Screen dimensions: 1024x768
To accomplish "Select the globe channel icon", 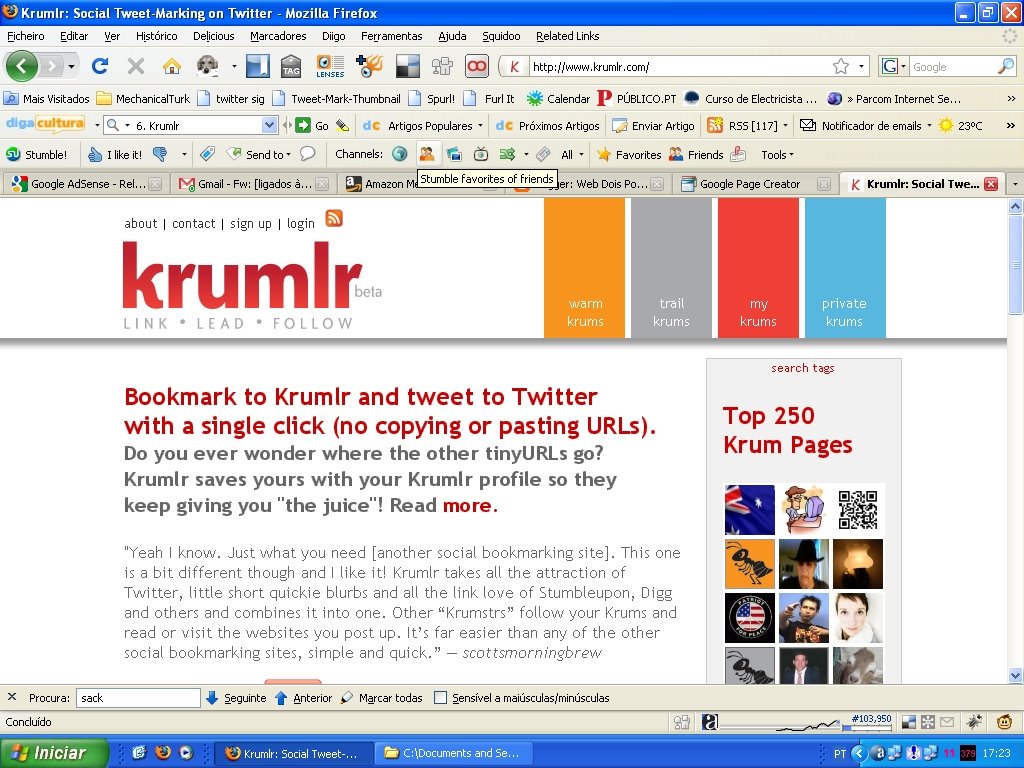I will (400, 154).
